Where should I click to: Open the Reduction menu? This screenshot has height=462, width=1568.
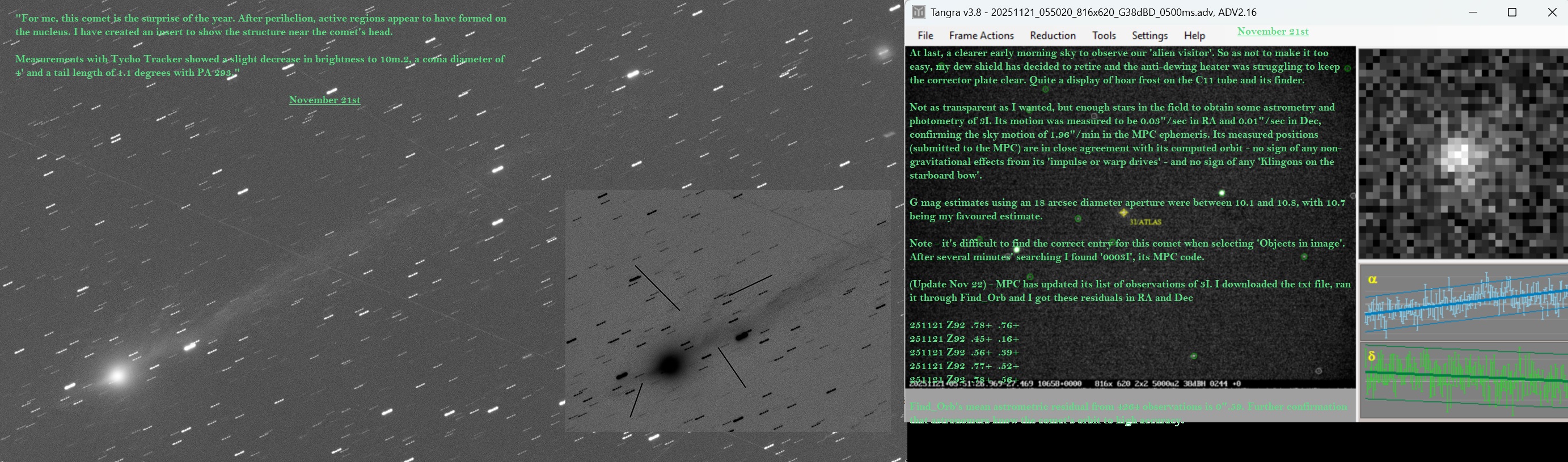(x=1053, y=36)
